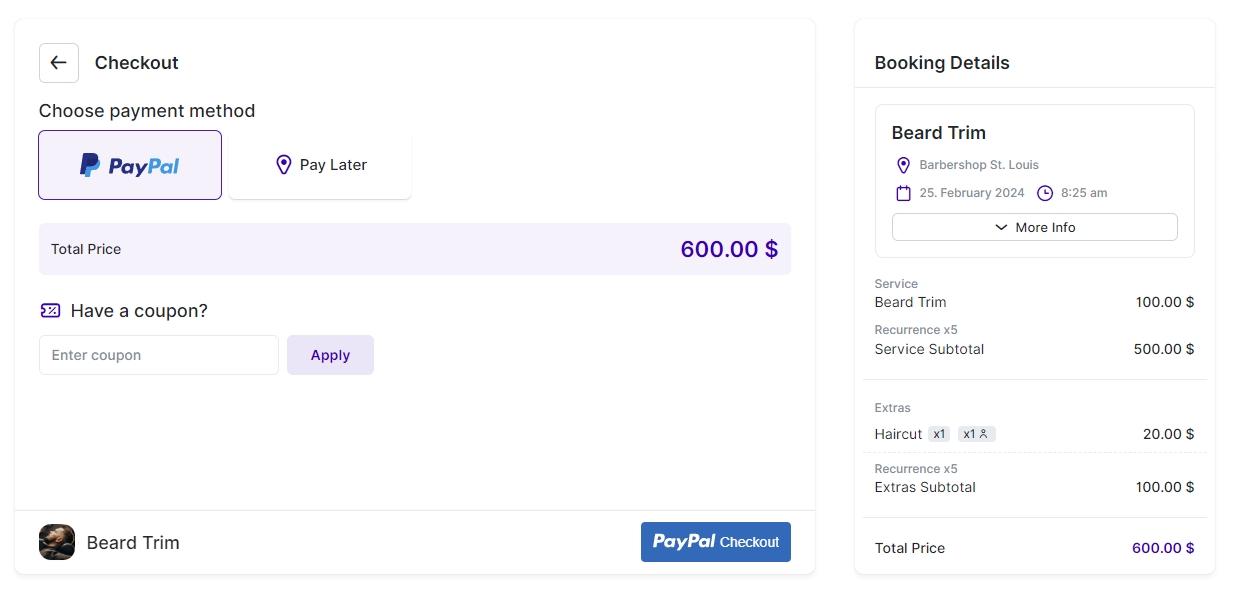Expand the More Info section

pos(1034,227)
